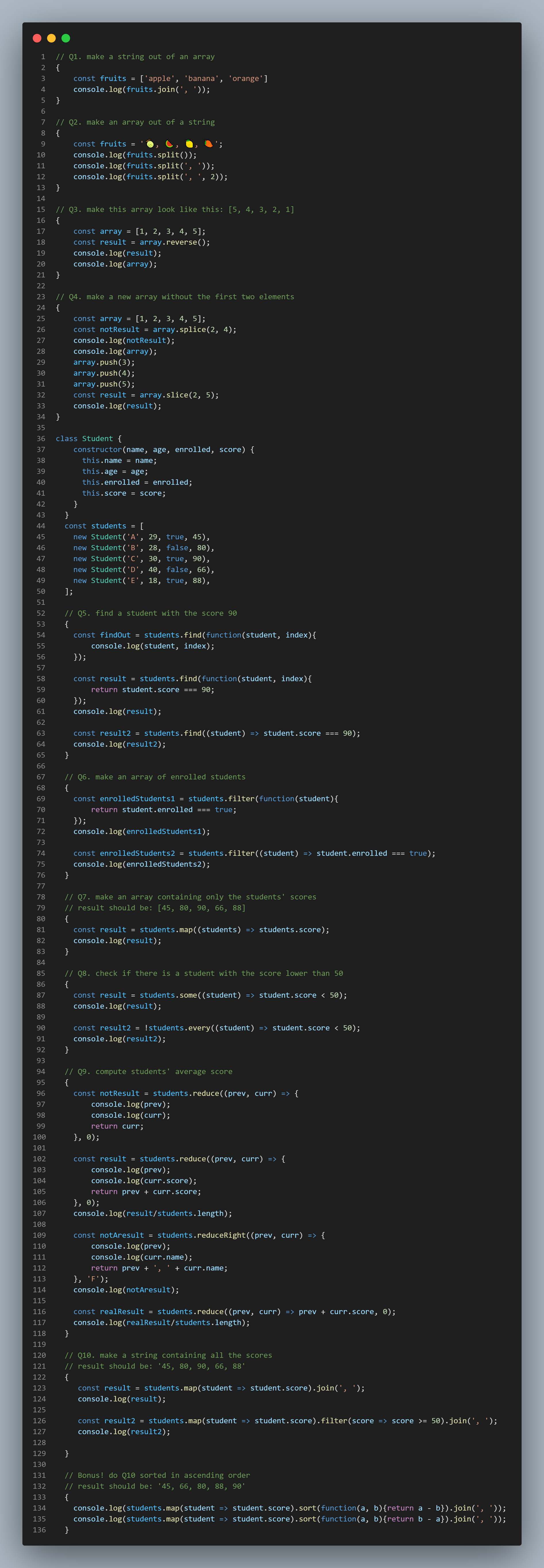Click the line 'console.log(enrolledStudents1);'
The height and width of the screenshot is (1568, 544).
click(x=142, y=832)
